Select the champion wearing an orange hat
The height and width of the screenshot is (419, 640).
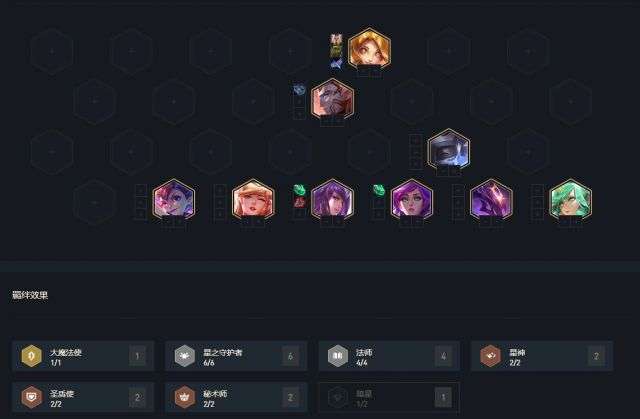coord(253,200)
